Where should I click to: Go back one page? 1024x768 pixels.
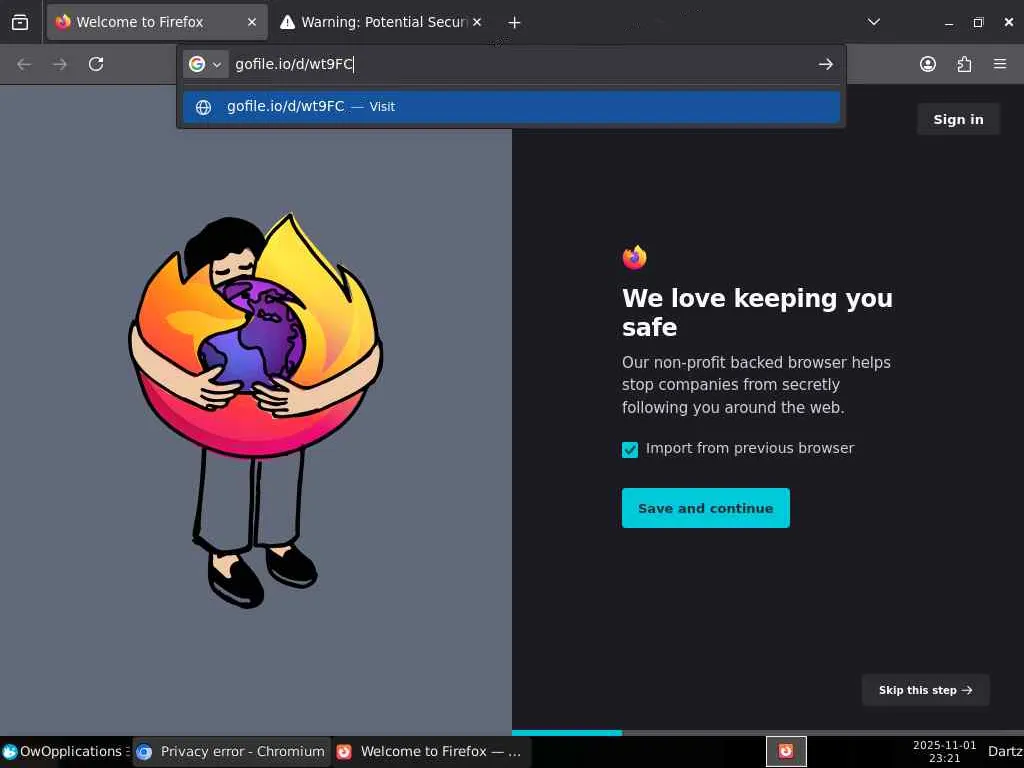(x=24, y=64)
